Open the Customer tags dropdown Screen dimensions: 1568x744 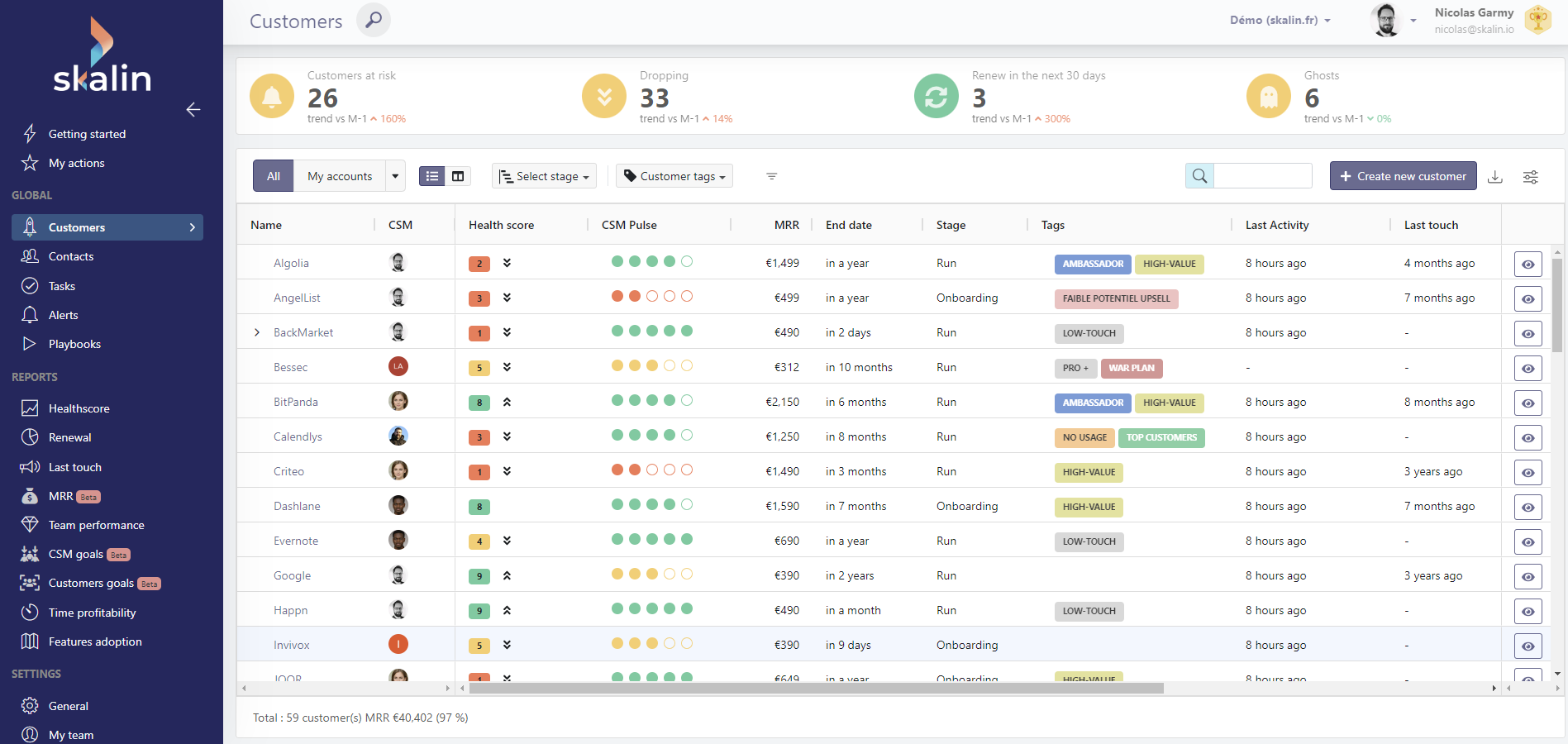pos(674,176)
